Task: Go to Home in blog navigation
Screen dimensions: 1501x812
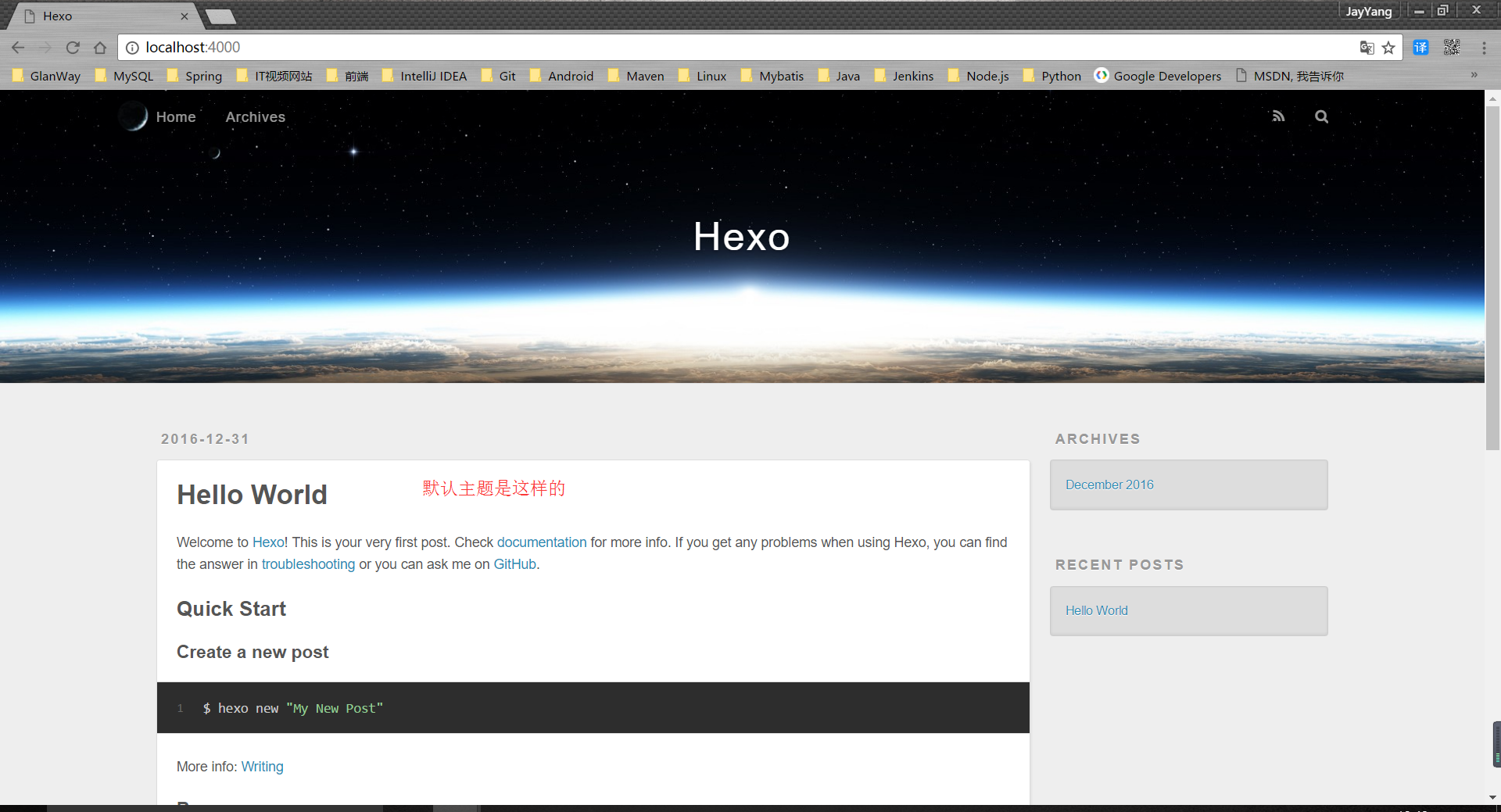Action: click(x=176, y=117)
